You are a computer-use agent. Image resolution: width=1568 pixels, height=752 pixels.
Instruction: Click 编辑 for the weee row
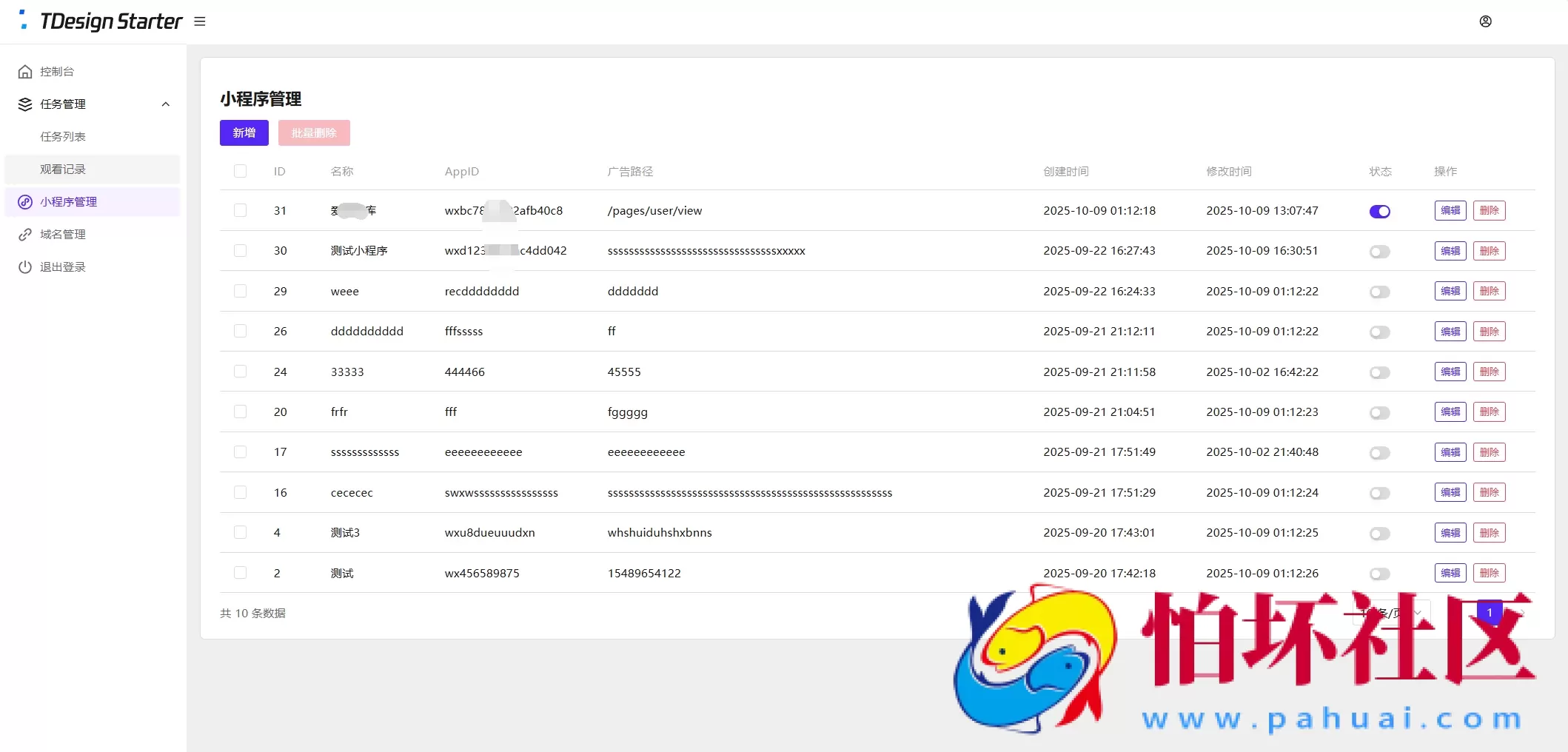[x=1450, y=291]
